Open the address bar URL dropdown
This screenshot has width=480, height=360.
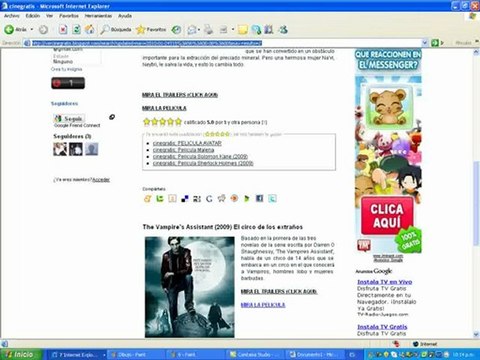(424, 43)
